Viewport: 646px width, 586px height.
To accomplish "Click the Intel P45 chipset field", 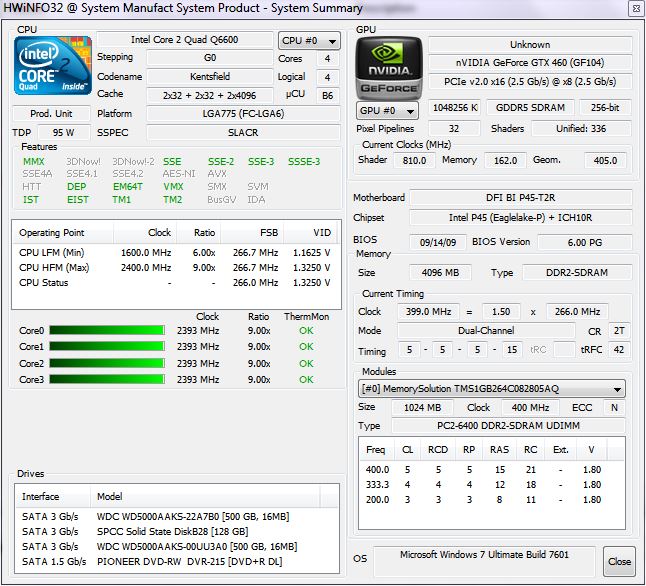I will pyautogui.click(x=521, y=218).
